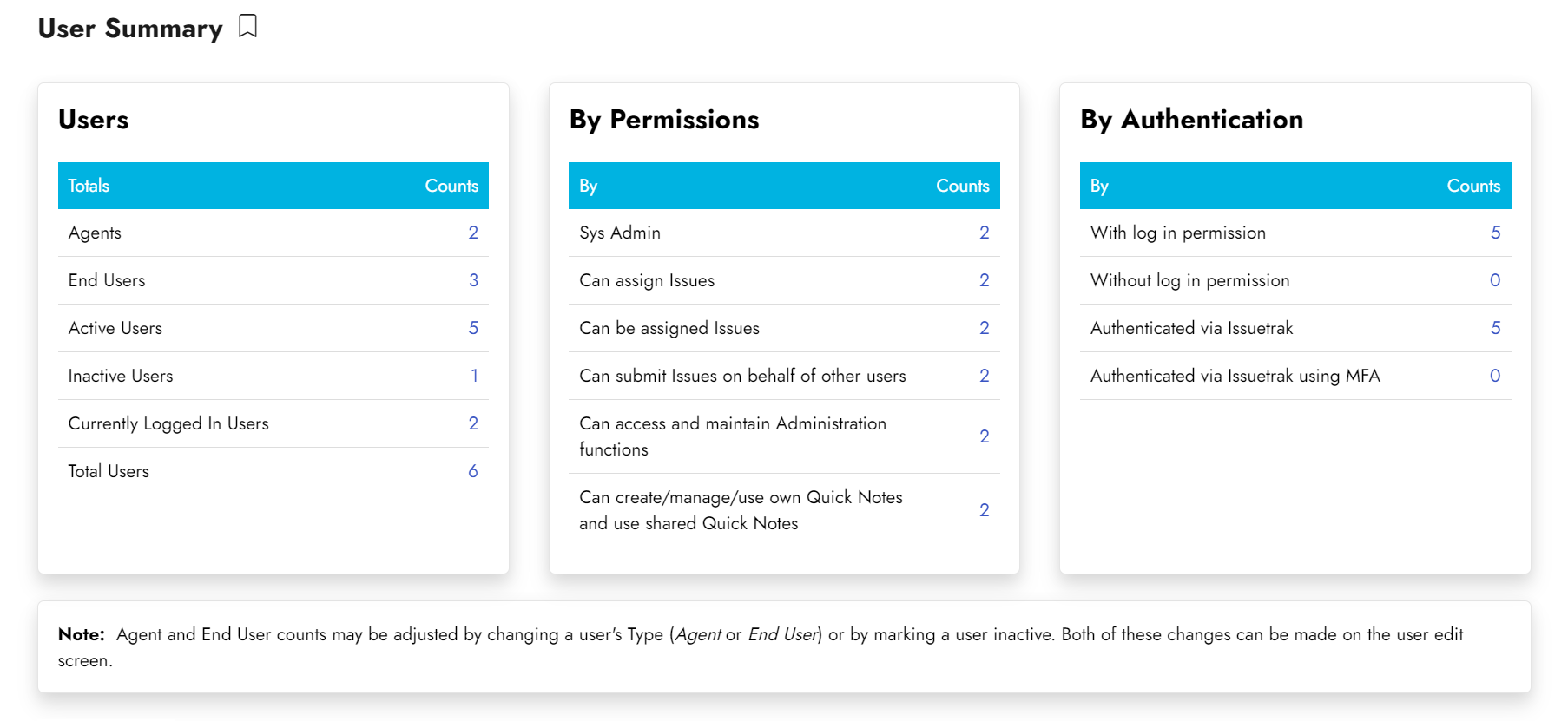Click the Administration functions access count
Image resolution: width=1568 pixels, height=721 pixels.
984,436
